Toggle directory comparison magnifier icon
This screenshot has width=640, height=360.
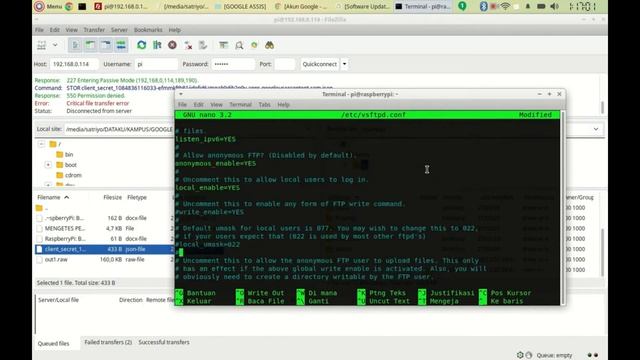(x=239, y=45)
